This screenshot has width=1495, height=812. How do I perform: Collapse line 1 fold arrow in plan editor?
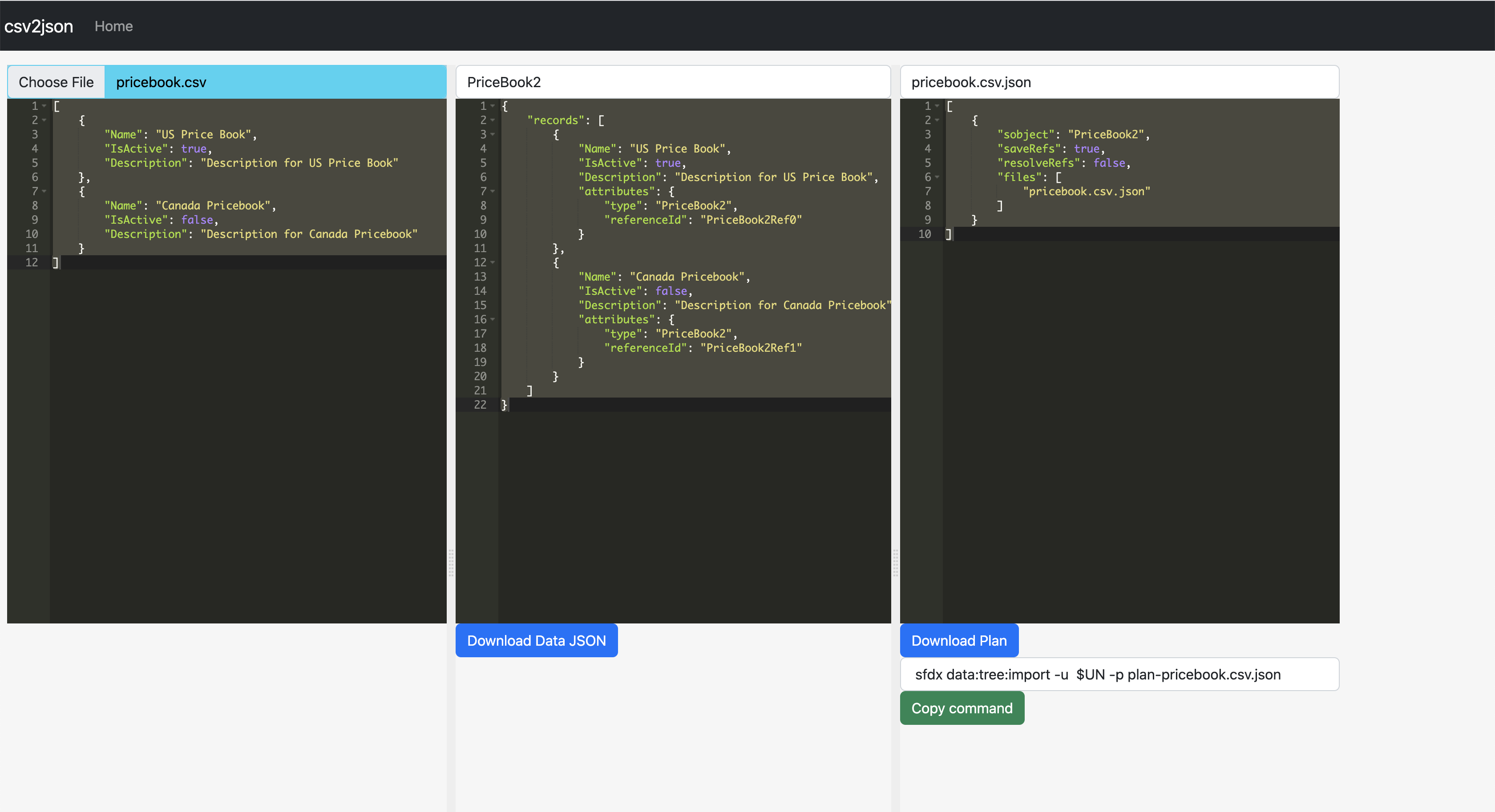coord(937,106)
